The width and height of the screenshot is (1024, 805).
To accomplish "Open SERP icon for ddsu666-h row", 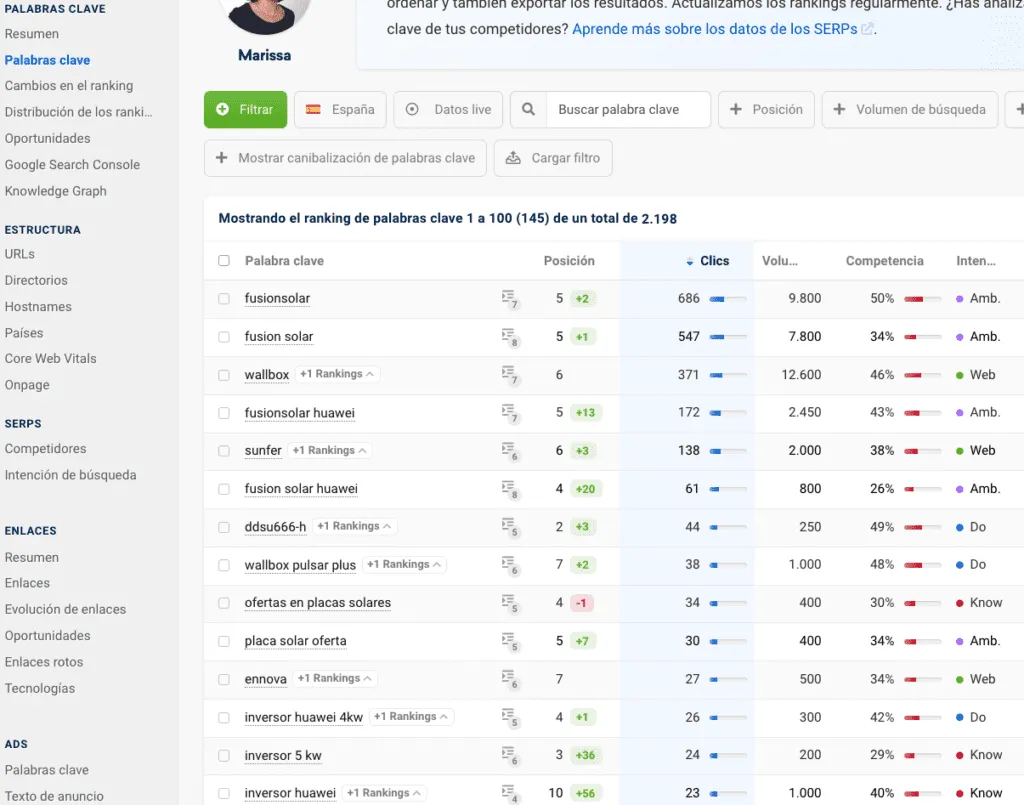I will point(509,527).
